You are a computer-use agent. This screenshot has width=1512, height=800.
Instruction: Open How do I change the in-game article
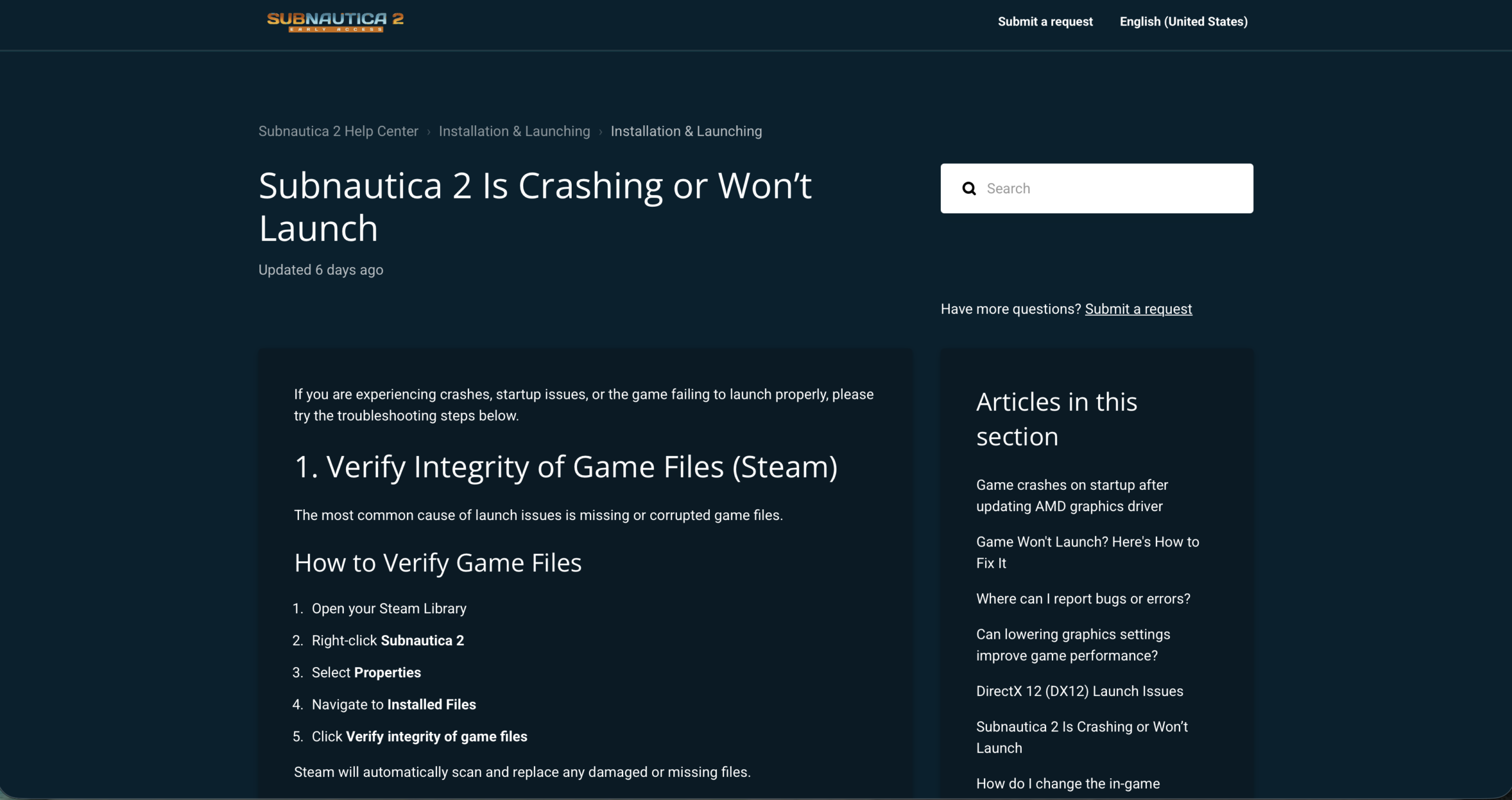click(1068, 783)
